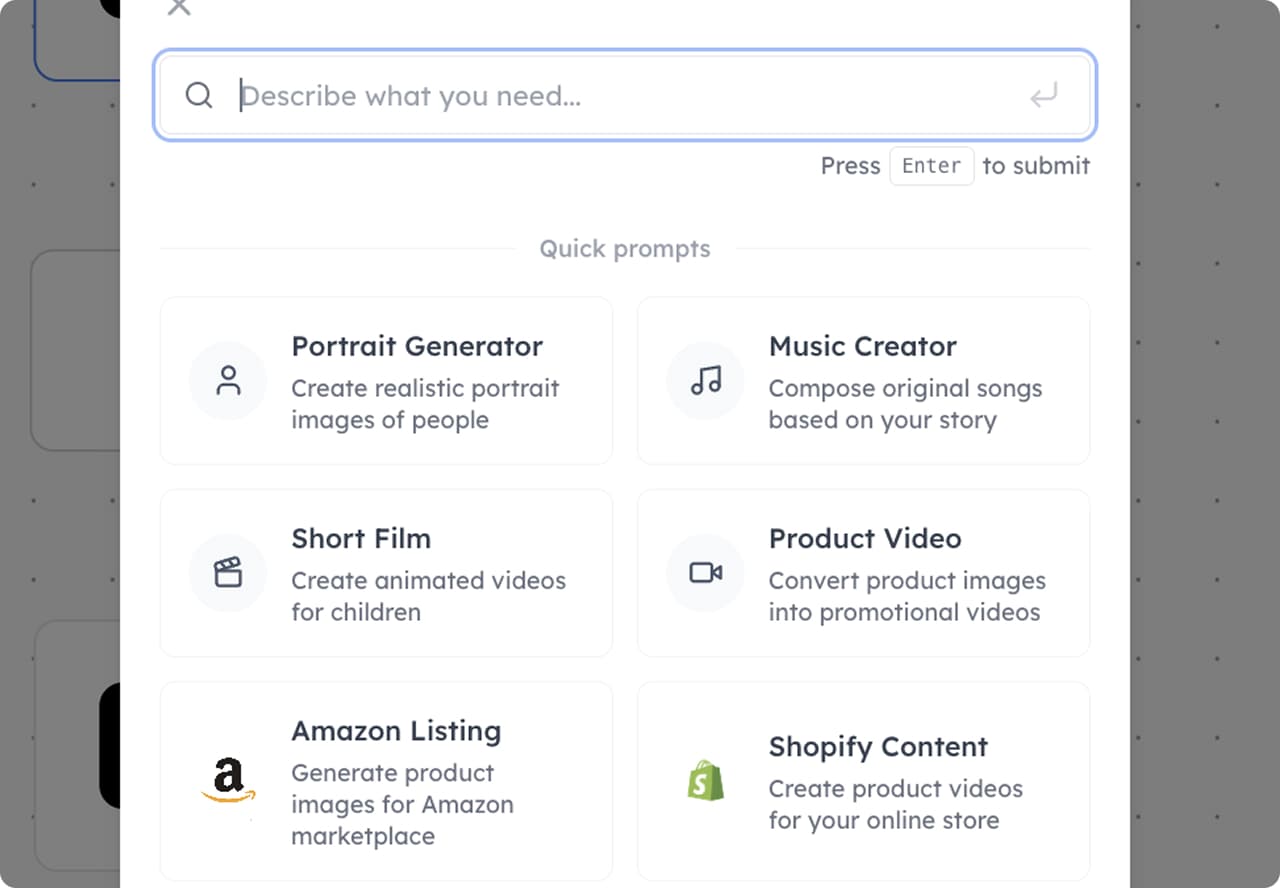The width and height of the screenshot is (1280, 888).
Task: Open the Short Film title
Action: point(361,539)
